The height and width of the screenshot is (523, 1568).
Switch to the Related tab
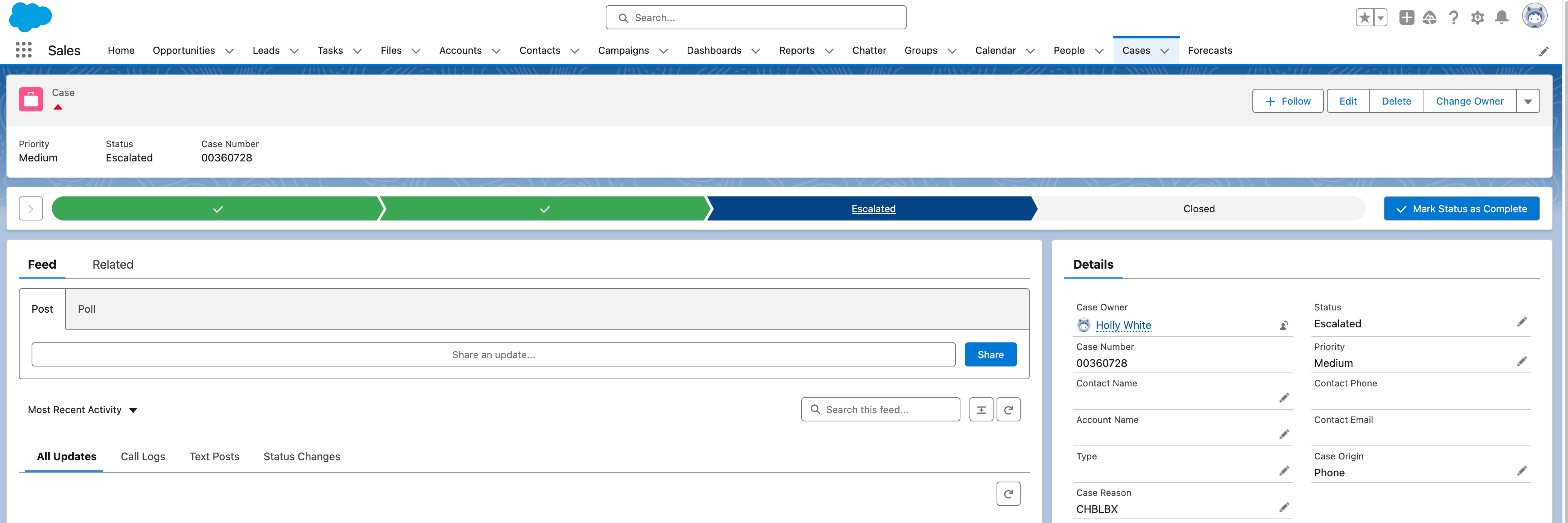112,264
